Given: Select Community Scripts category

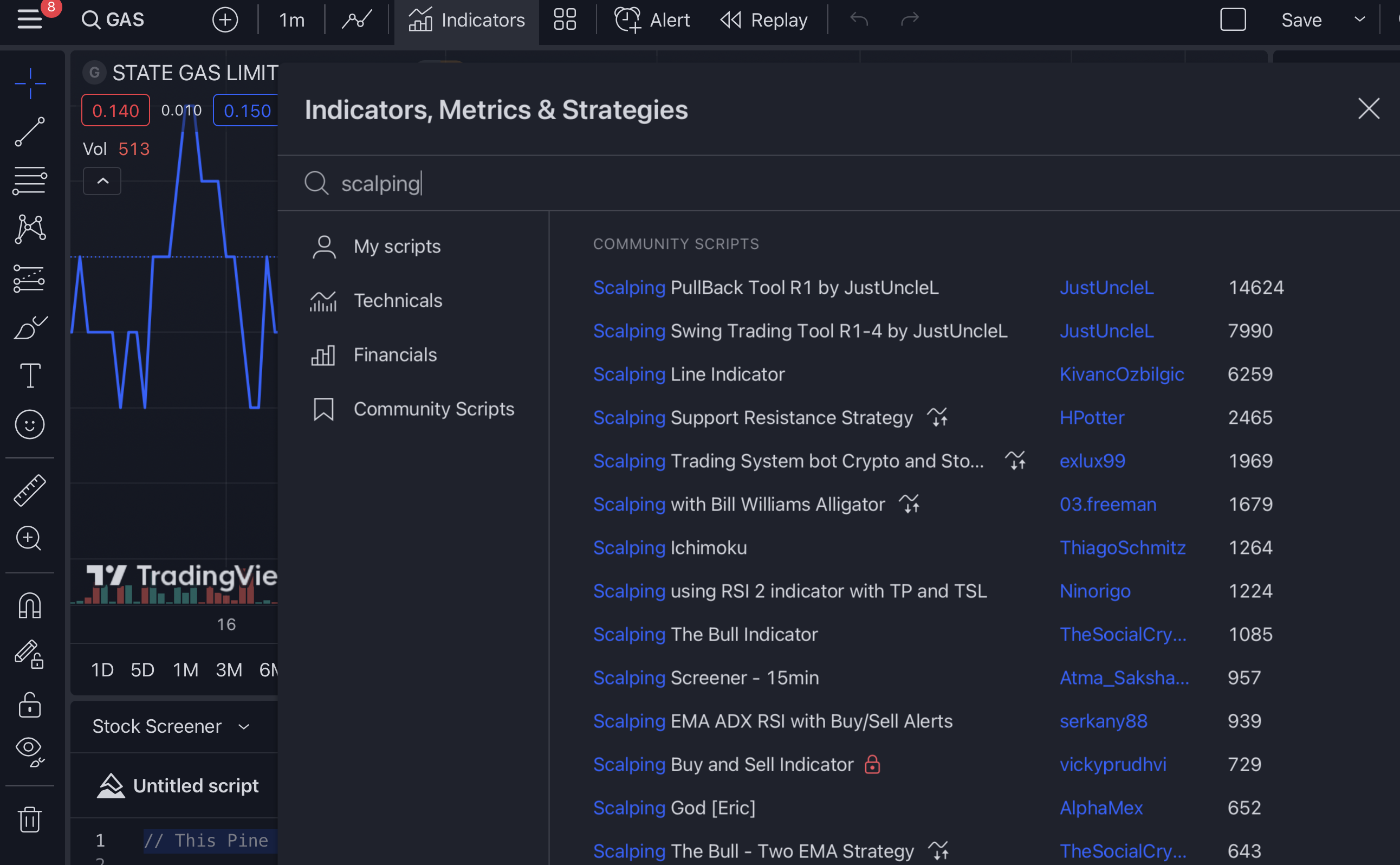Looking at the screenshot, I should [413, 409].
